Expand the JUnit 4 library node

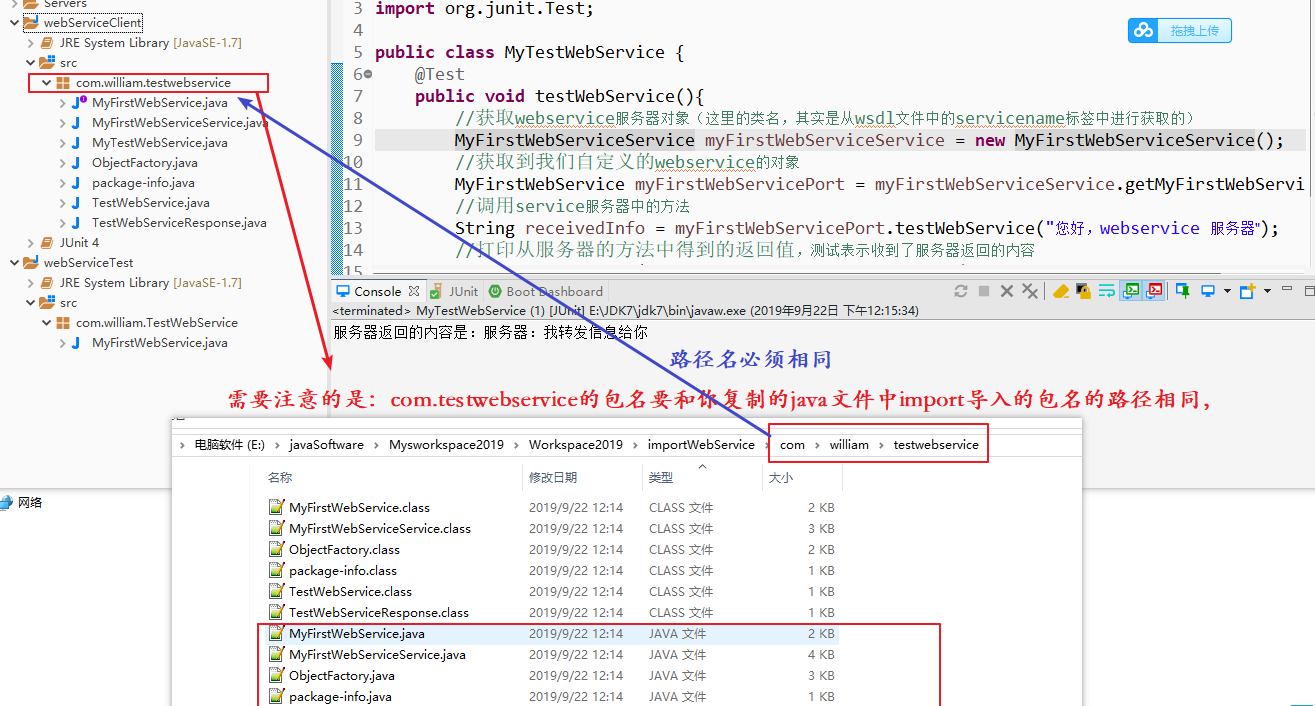click(x=30, y=243)
